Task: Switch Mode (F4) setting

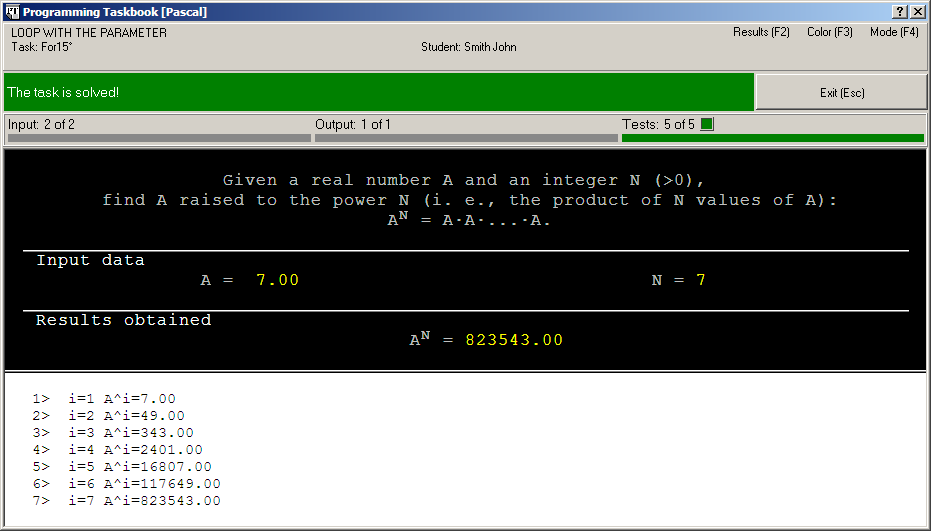Action: coord(893,32)
